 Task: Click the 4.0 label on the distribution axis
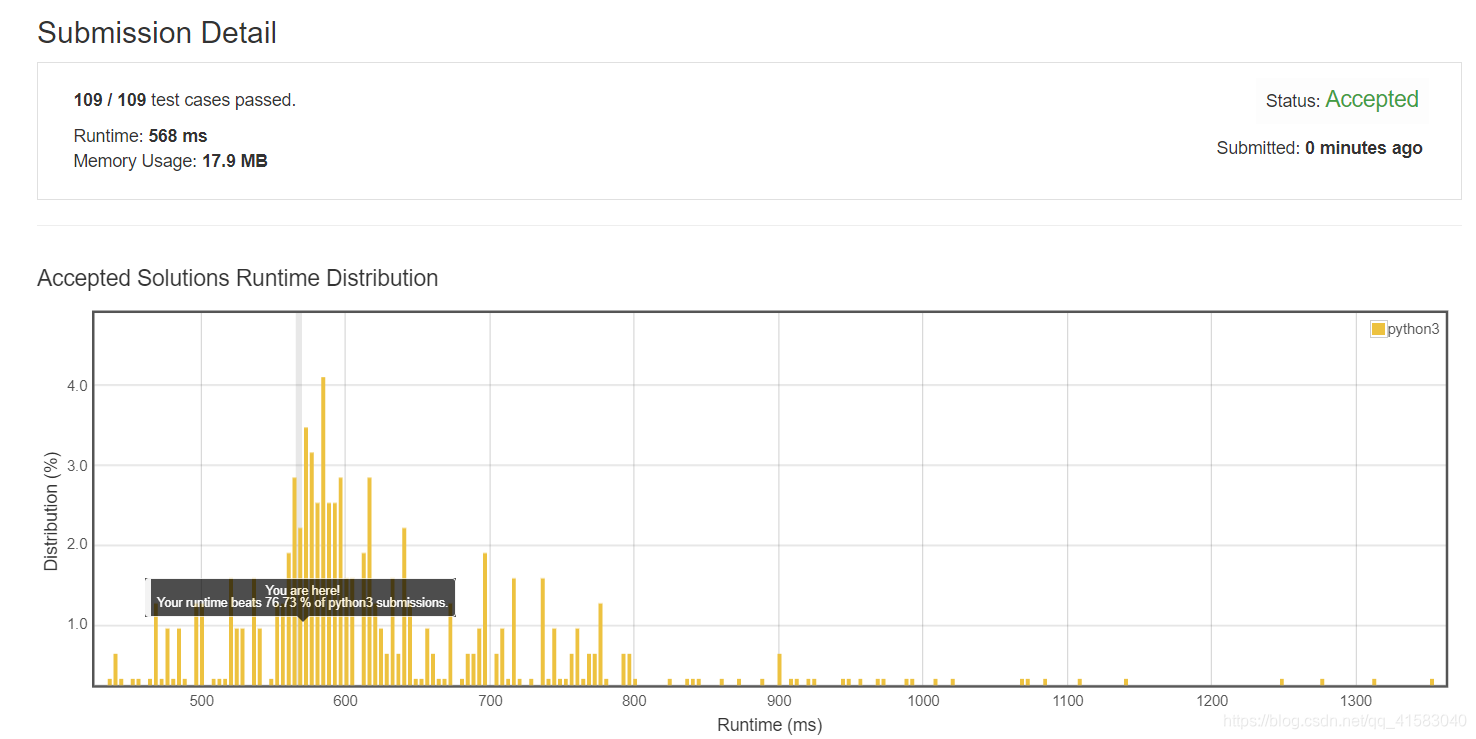click(77, 385)
